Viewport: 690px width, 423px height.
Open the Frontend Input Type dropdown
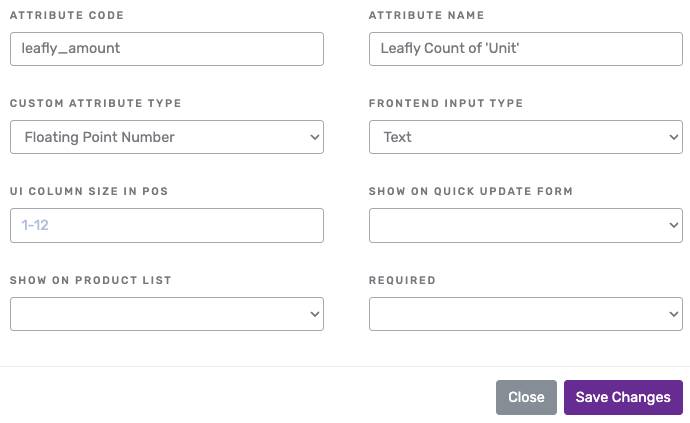tap(526, 137)
